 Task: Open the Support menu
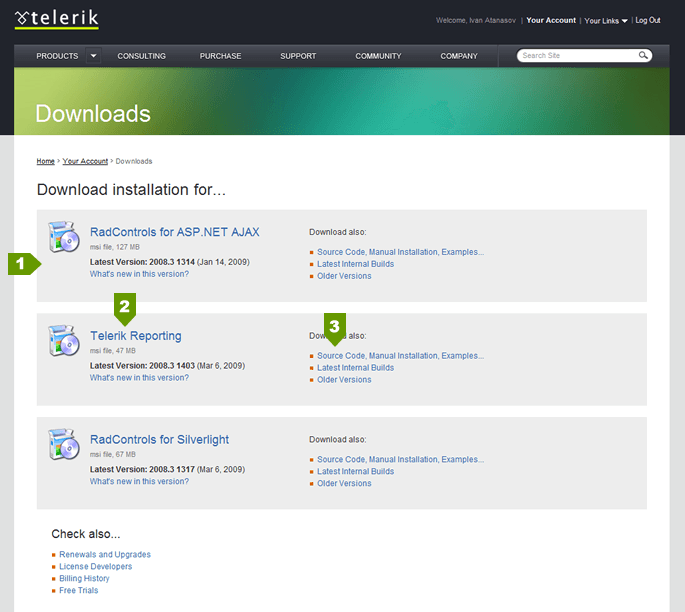pyautogui.click(x=298, y=56)
